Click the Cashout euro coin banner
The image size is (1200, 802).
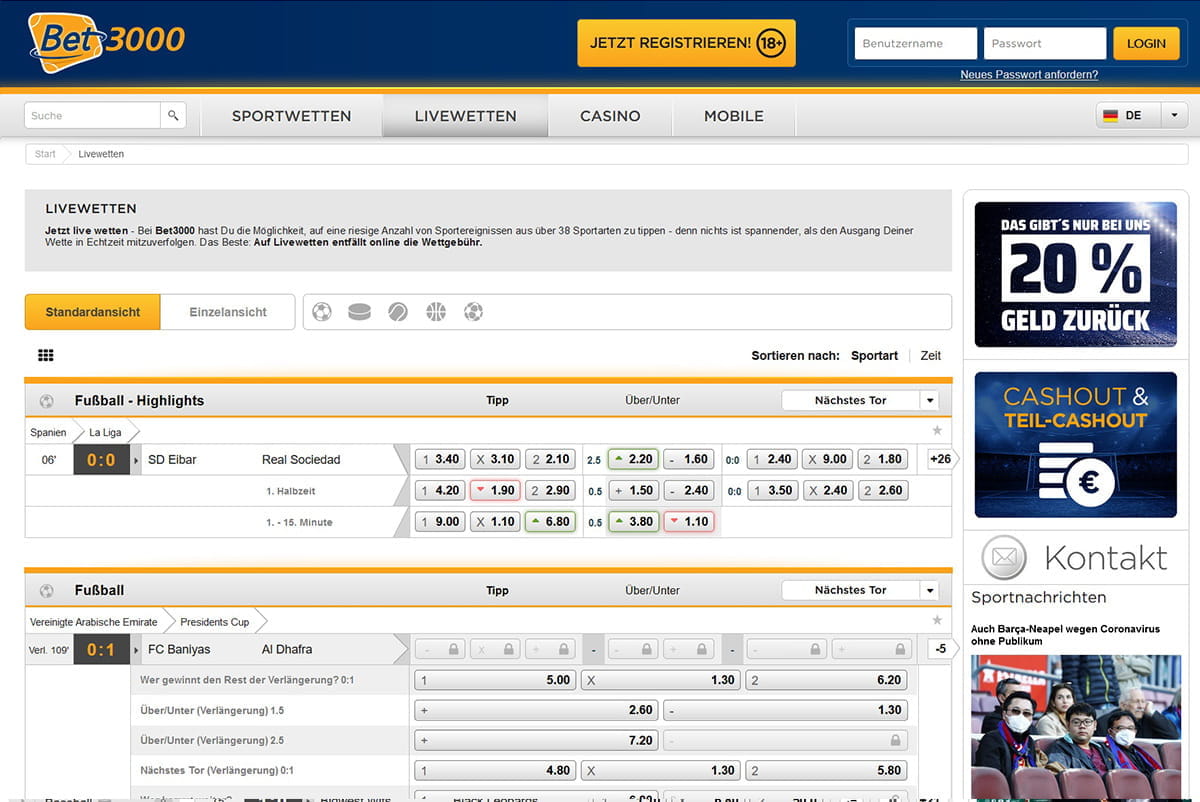pyautogui.click(x=1075, y=445)
